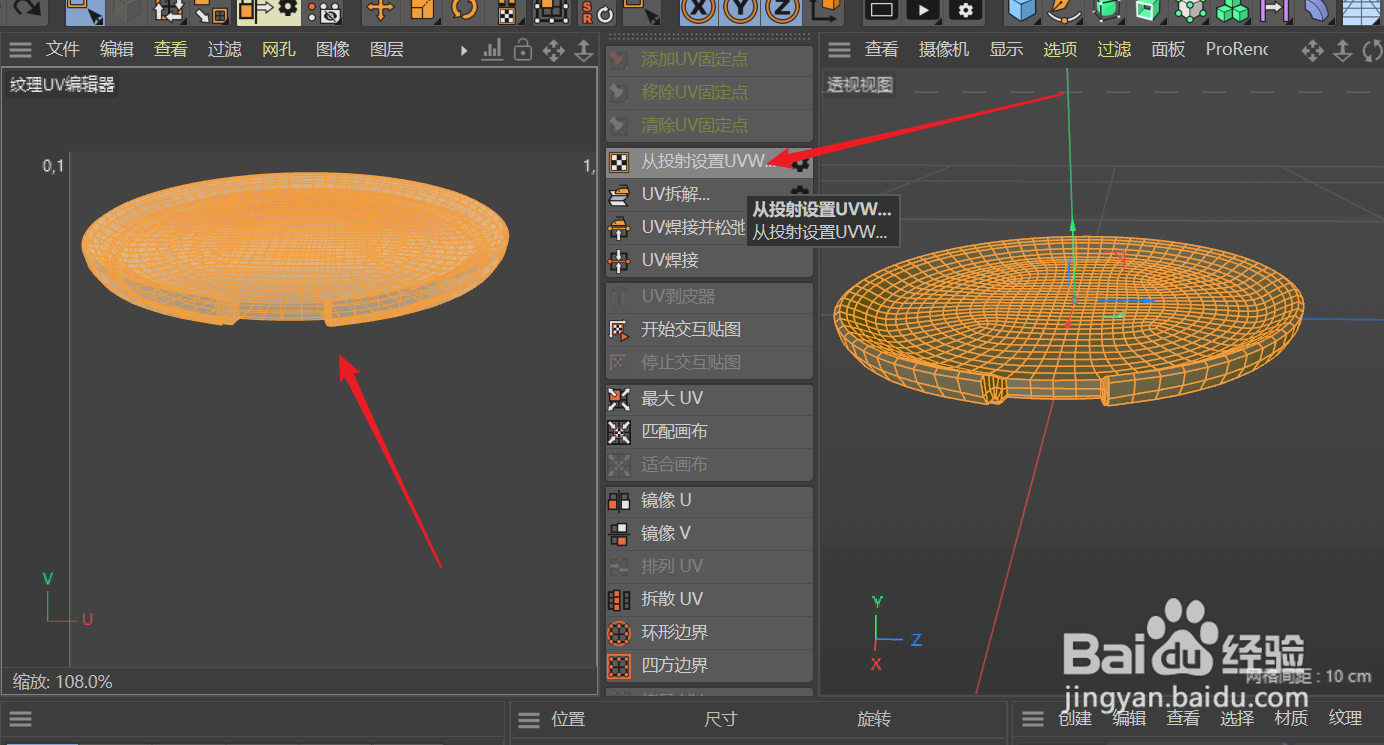Toggle coordinate system icon
1384x745 pixels.
point(826,10)
